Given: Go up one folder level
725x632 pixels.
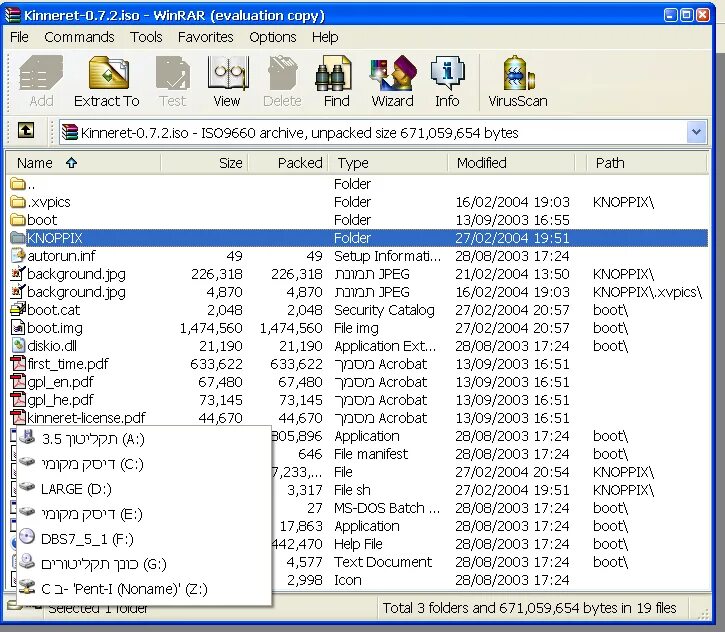Looking at the screenshot, I should 26,130.
